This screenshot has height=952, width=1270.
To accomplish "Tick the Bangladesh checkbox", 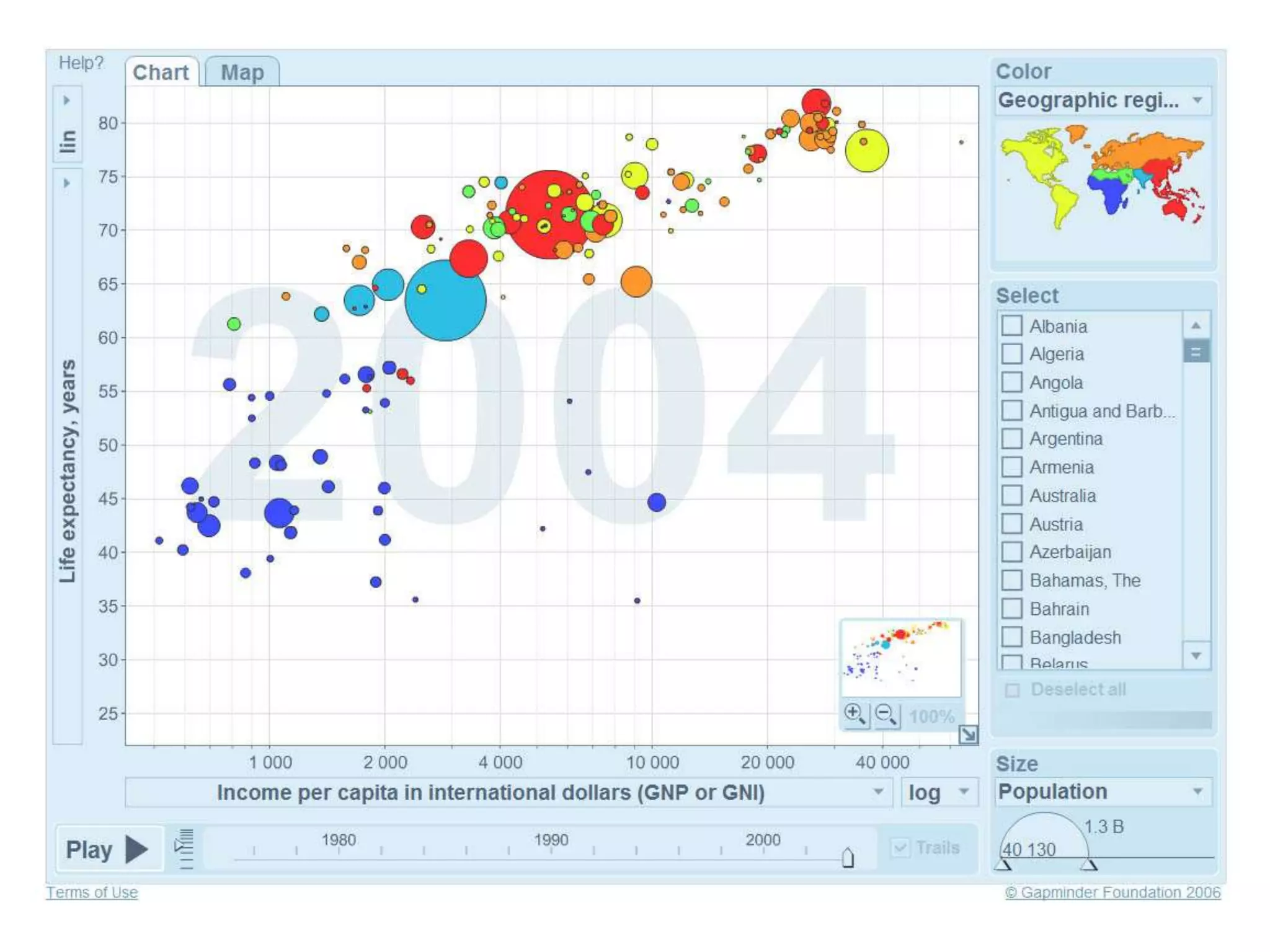I will coord(1012,637).
